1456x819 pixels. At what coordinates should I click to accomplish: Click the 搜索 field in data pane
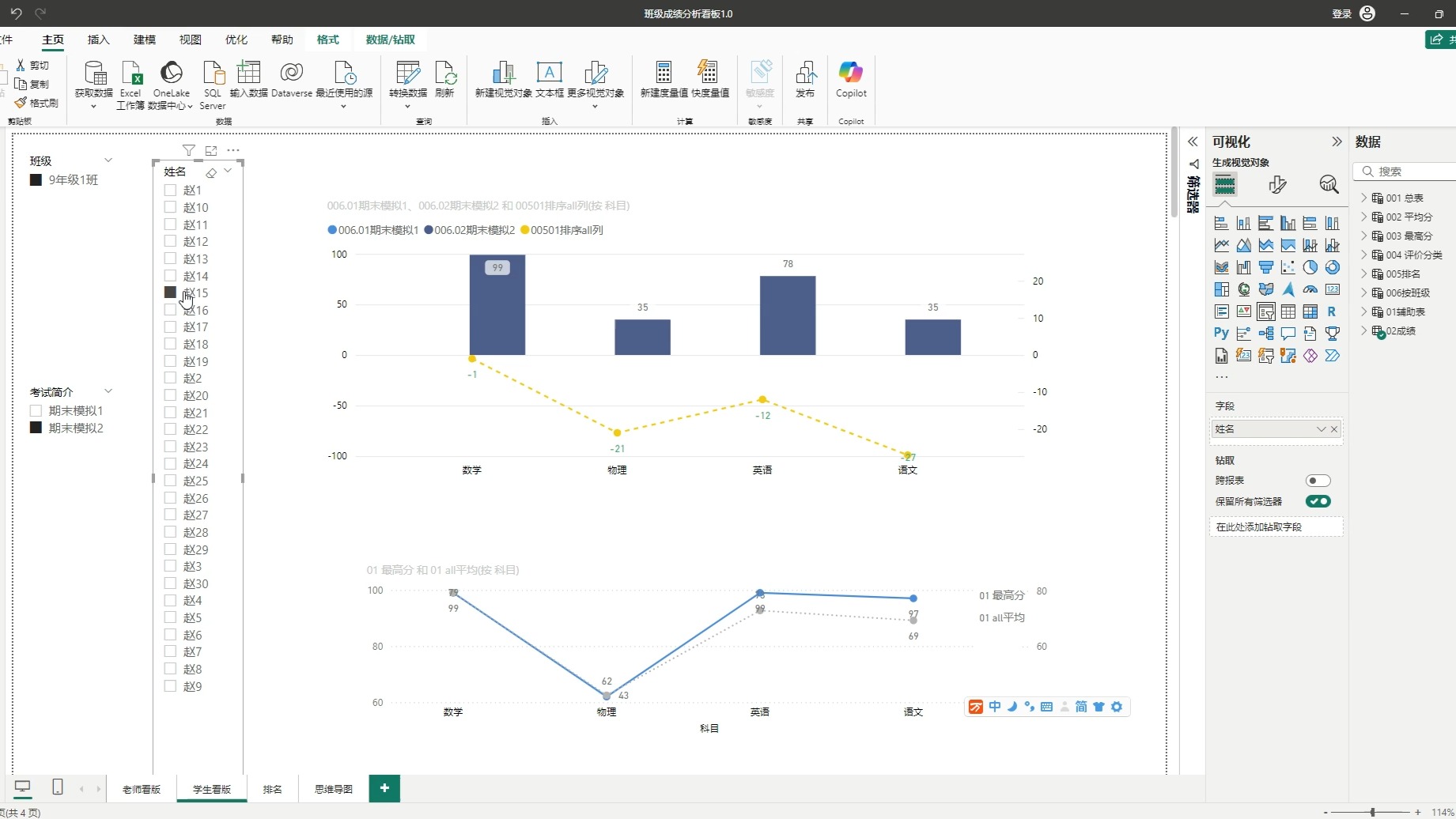(1405, 172)
